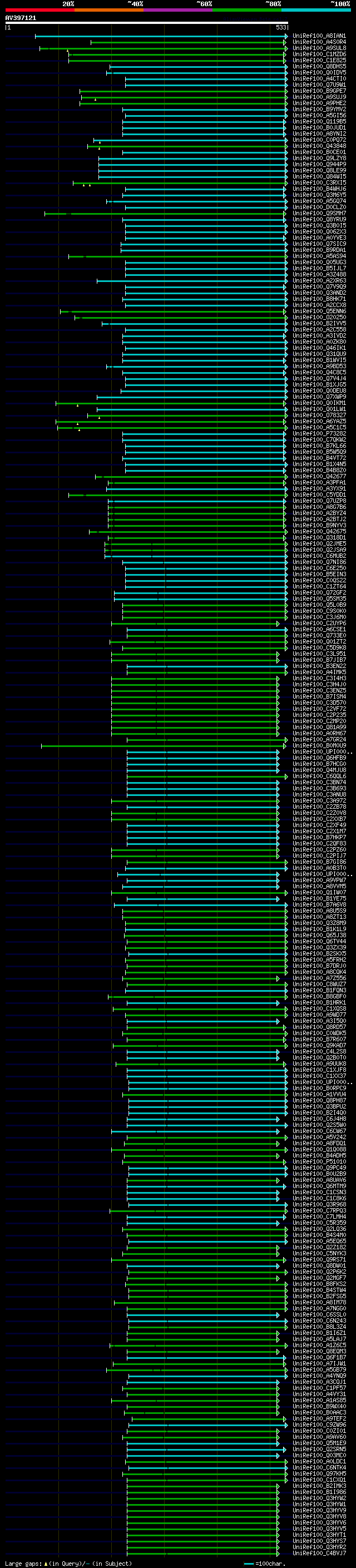Select the UniRef100_A2CCX8 label
This screenshot has height=1568, width=356.
[x=319, y=305]
